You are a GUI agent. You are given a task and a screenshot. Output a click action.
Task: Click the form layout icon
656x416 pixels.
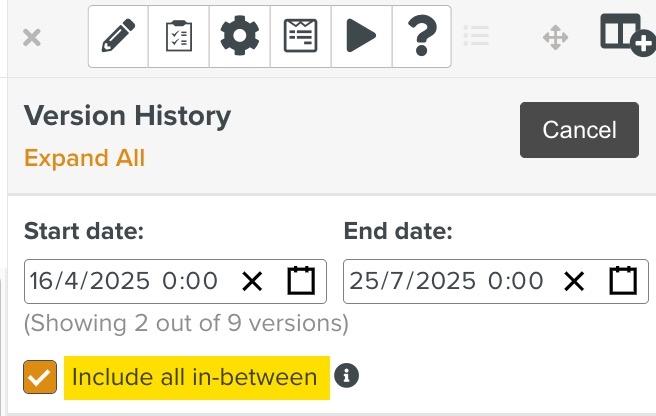(300, 37)
